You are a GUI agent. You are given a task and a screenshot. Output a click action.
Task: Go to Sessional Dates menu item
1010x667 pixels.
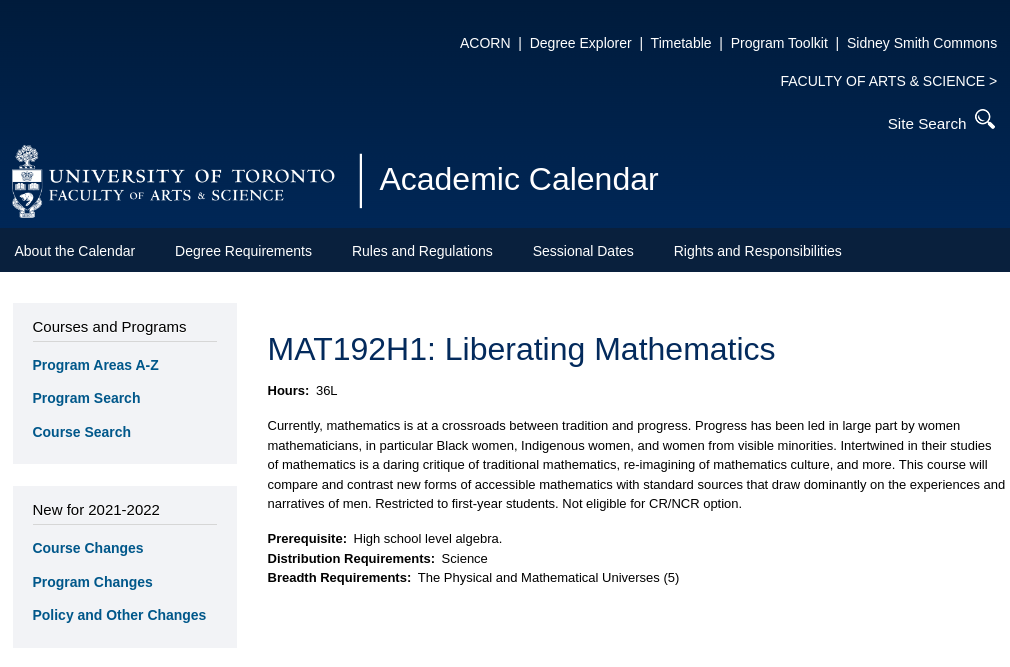click(583, 251)
